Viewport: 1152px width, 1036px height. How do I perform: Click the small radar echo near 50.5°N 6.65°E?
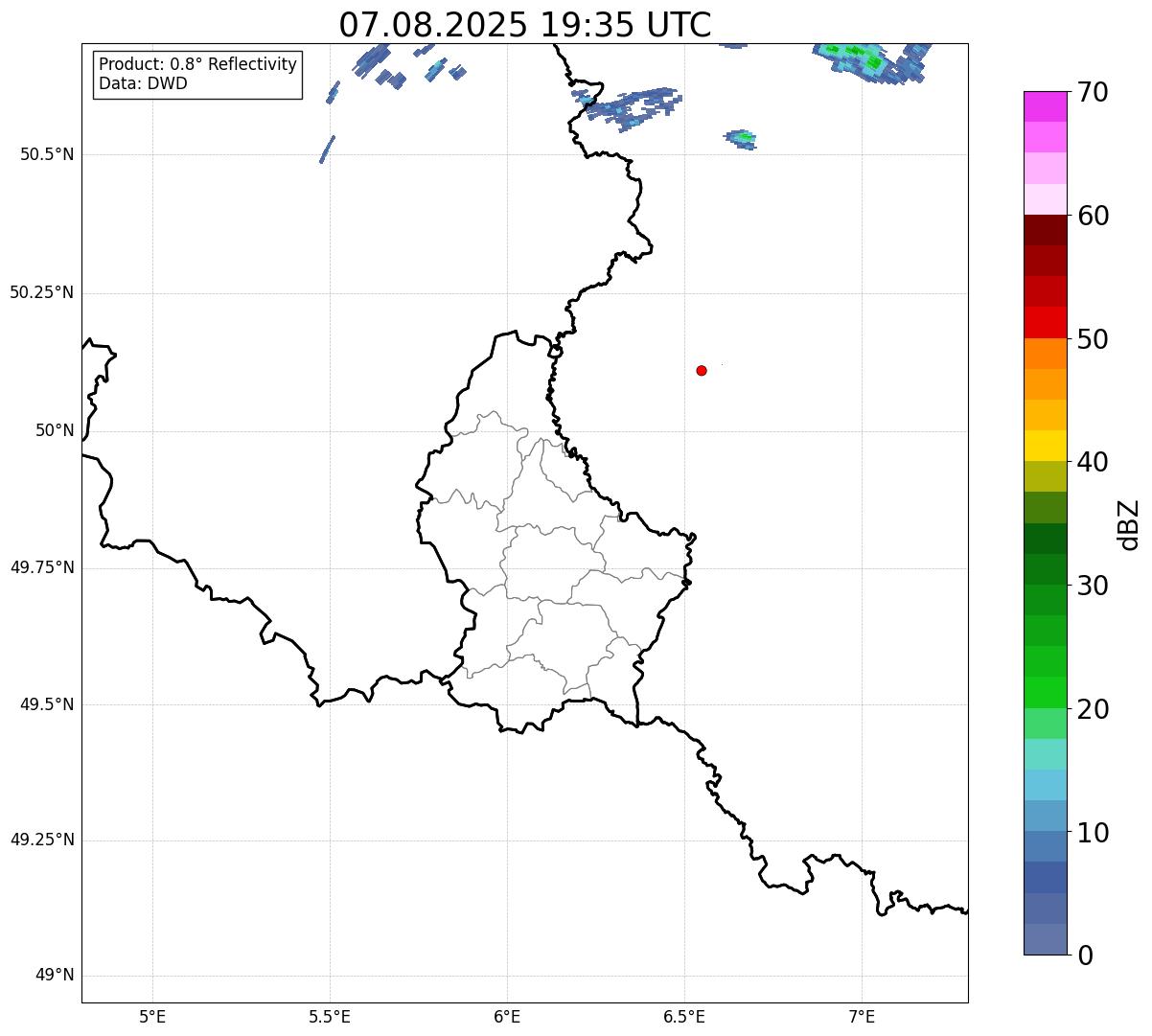pos(741,139)
